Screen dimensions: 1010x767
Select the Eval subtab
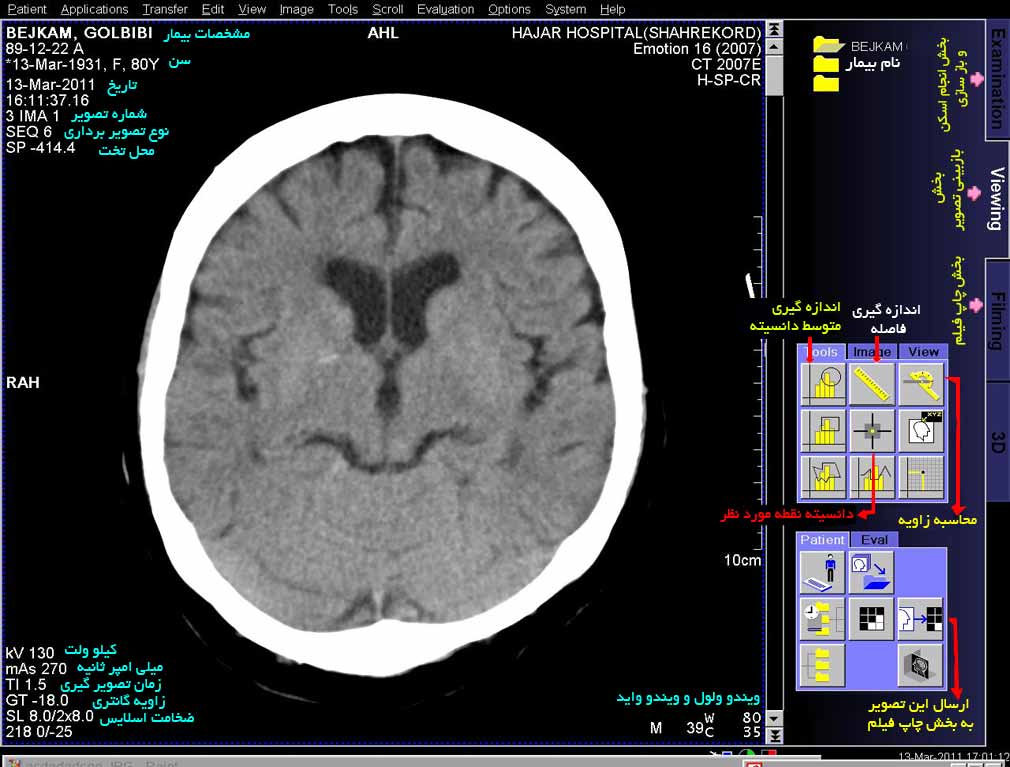point(874,540)
